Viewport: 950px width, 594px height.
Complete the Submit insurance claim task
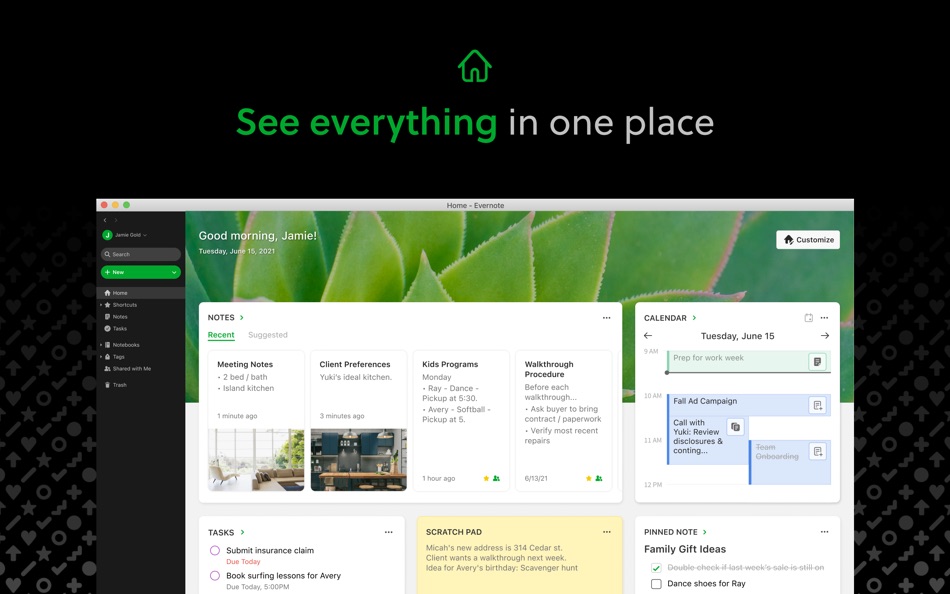tap(214, 550)
